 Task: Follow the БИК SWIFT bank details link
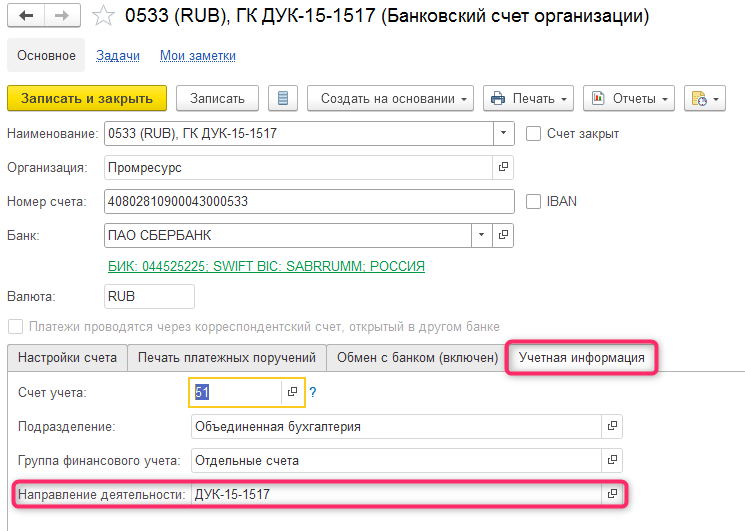click(x=266, y=266)
